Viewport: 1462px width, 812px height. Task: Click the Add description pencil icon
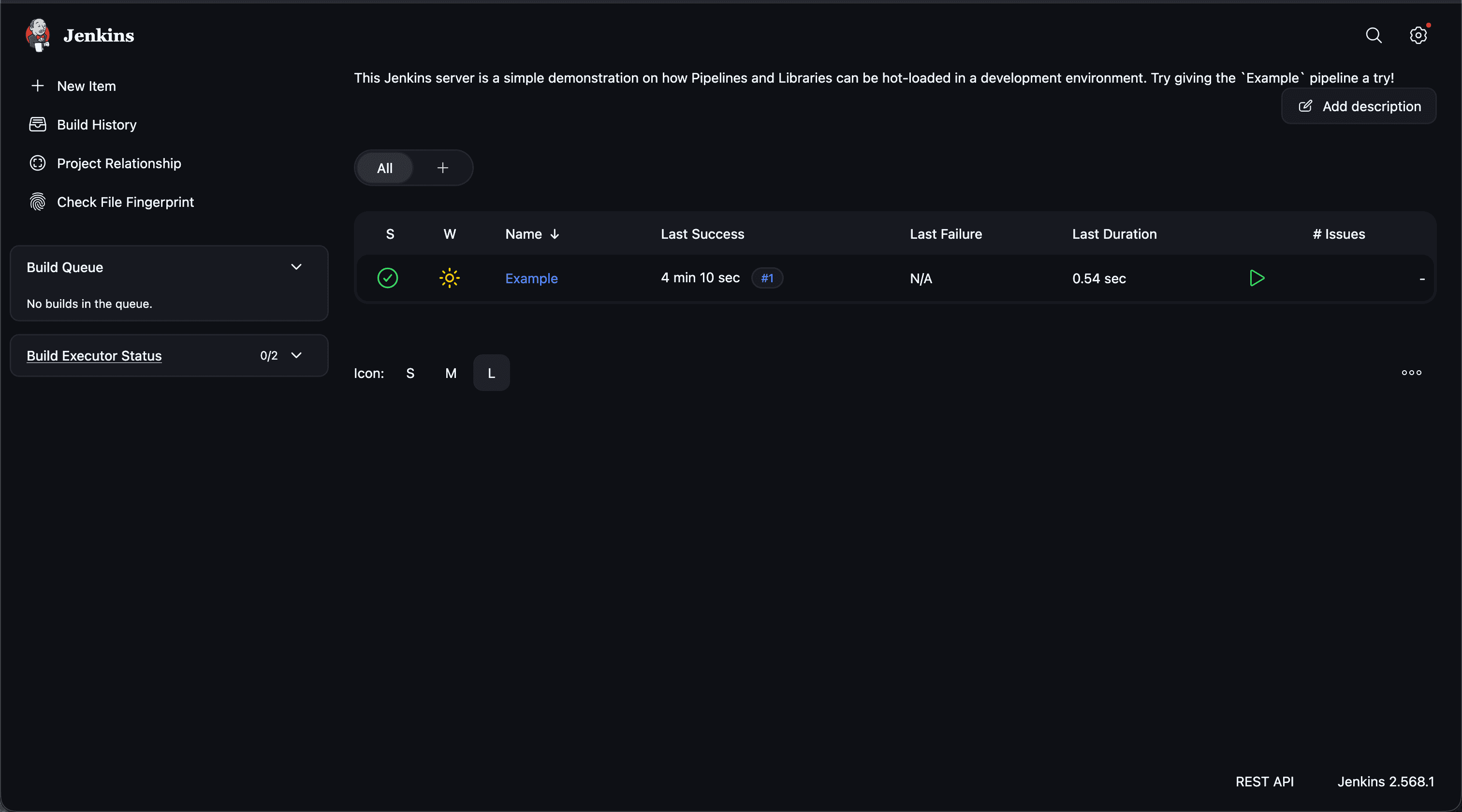1305,106
